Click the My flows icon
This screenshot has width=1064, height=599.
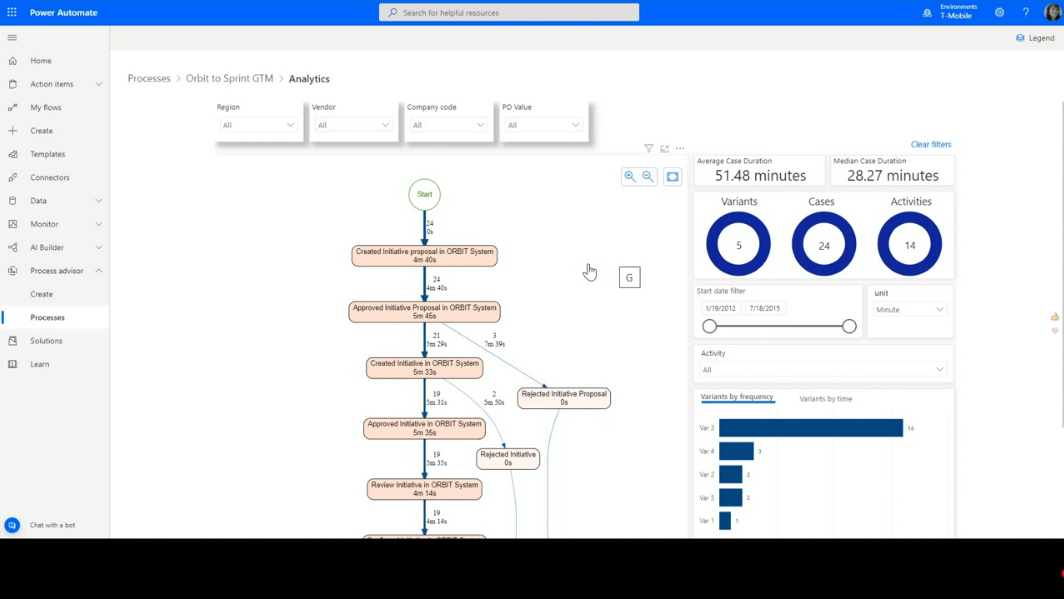point(12,107)
